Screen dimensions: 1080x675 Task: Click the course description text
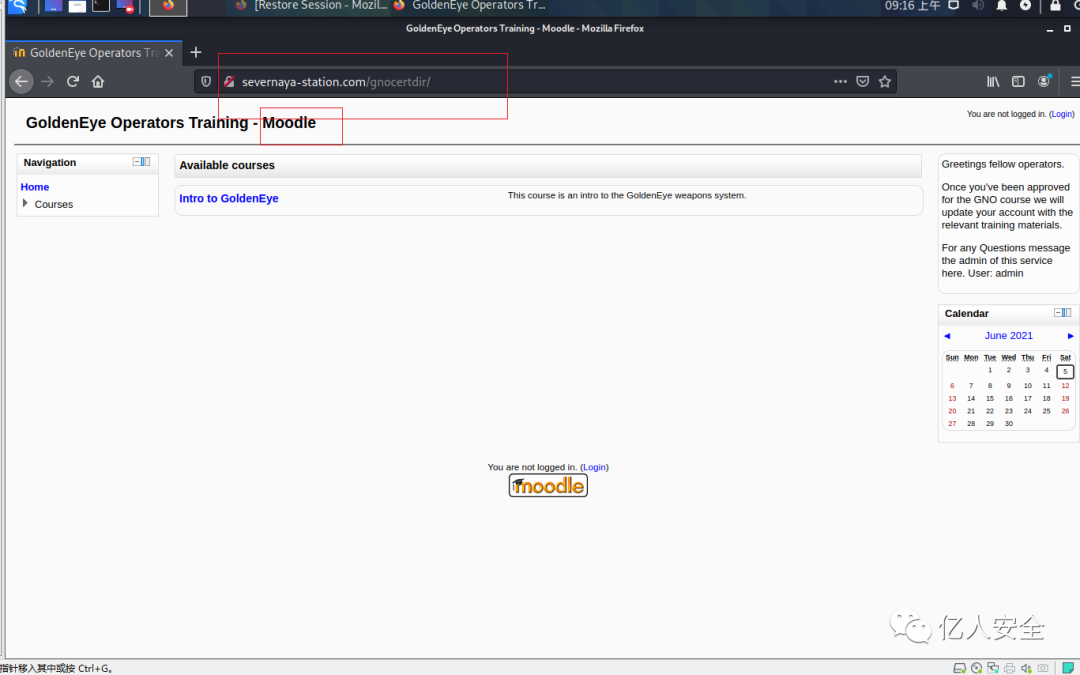[x=627, y=196]
